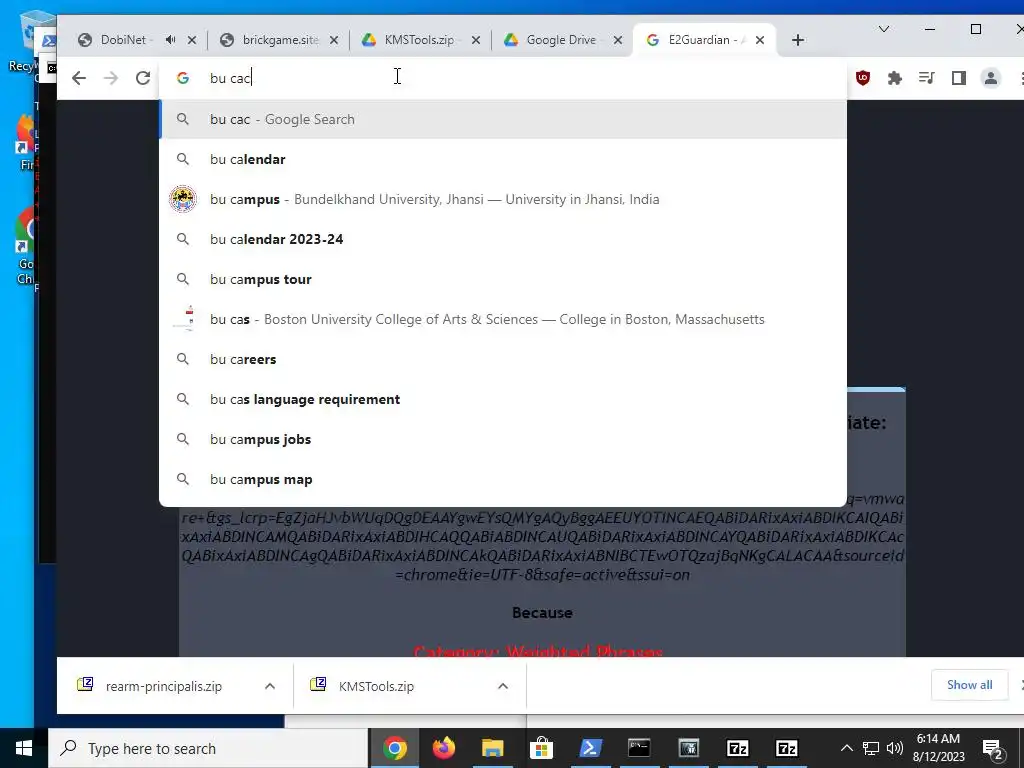Pick 'bu campus' Bundelkhand University suggestion
The width and height of the screenshot is (1024, 768).
[x=503, y=199]
